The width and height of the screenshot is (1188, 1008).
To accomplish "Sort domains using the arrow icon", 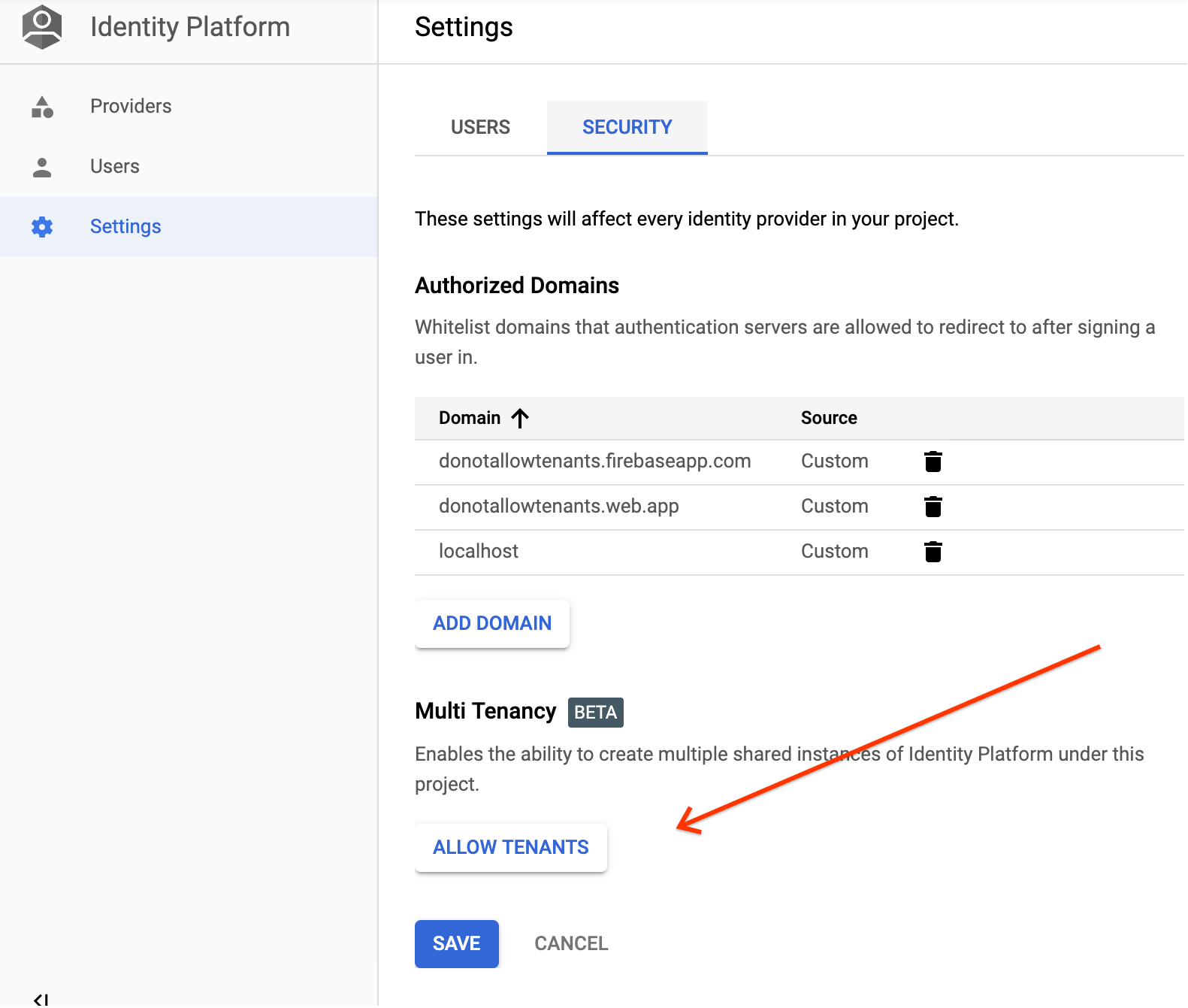I will 520,418.
